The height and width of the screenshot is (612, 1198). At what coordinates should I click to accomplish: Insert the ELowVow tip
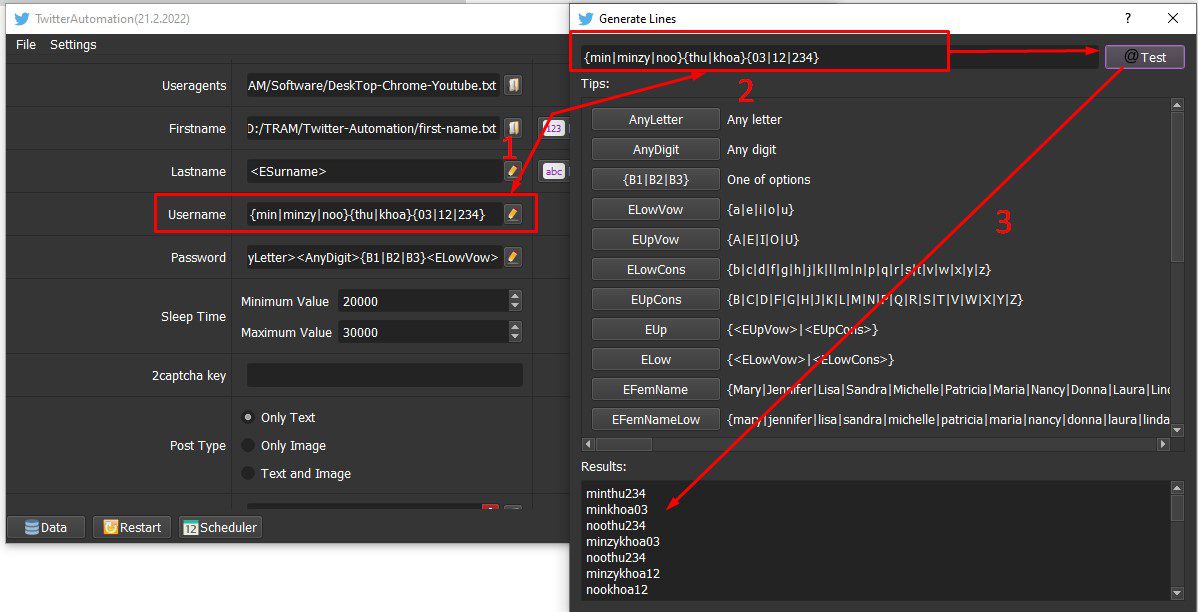[x=656, y=209]
